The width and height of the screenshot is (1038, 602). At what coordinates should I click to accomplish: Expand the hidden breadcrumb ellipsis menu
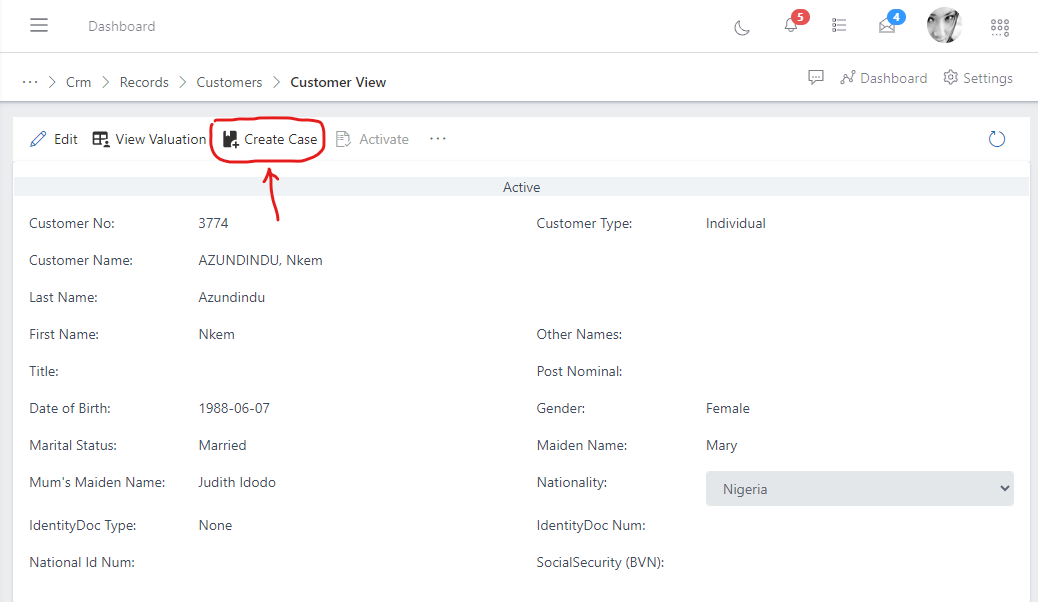tap(30, 82)
